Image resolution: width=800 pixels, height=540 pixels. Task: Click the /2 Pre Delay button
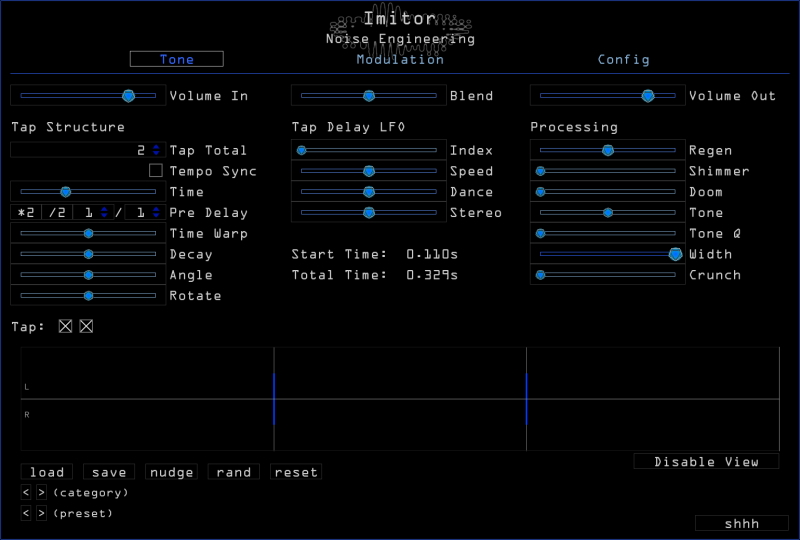pyautogui.click(x=57, y=212)
